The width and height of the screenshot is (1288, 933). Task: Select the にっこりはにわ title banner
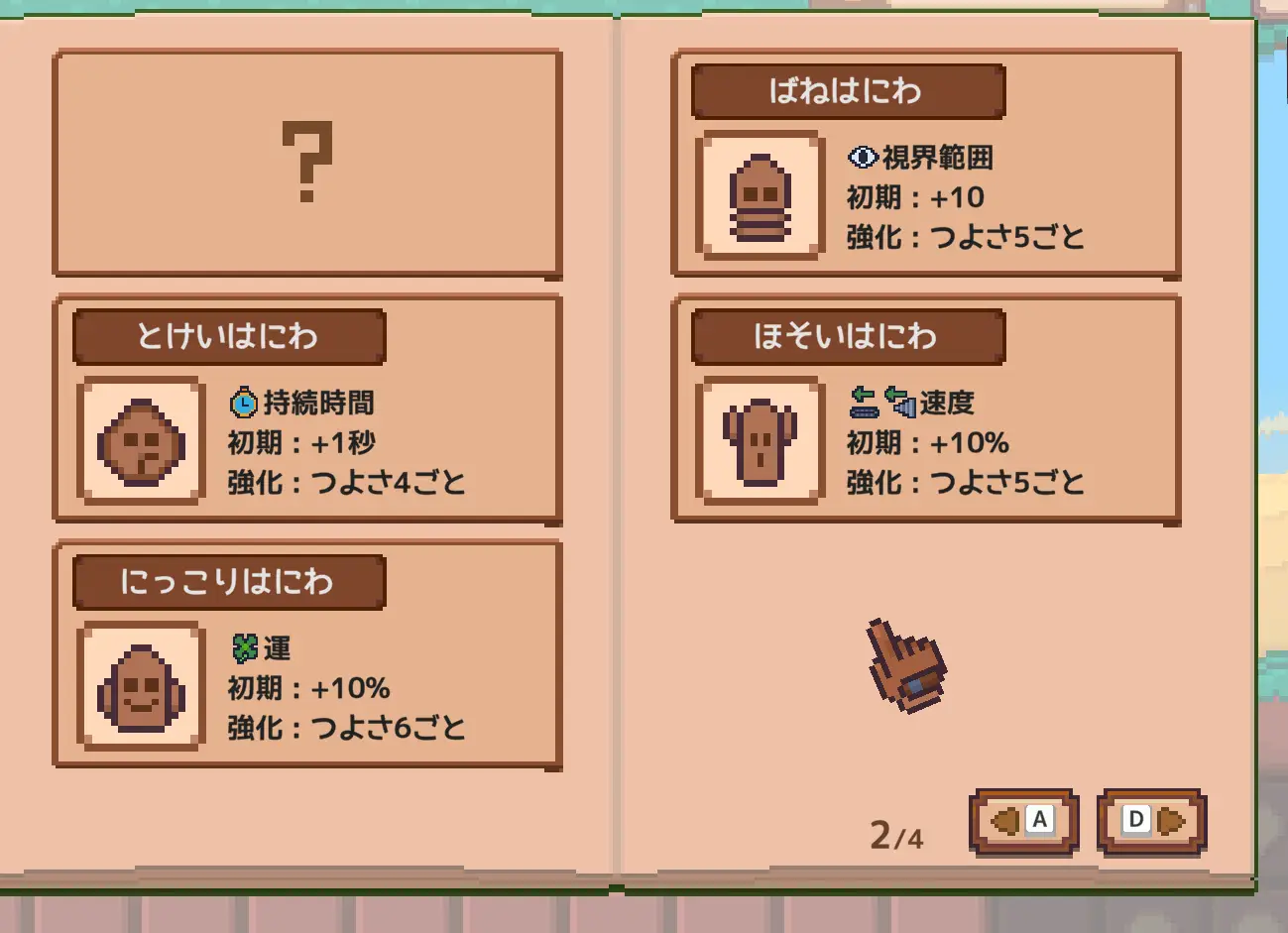coord(229,582)
